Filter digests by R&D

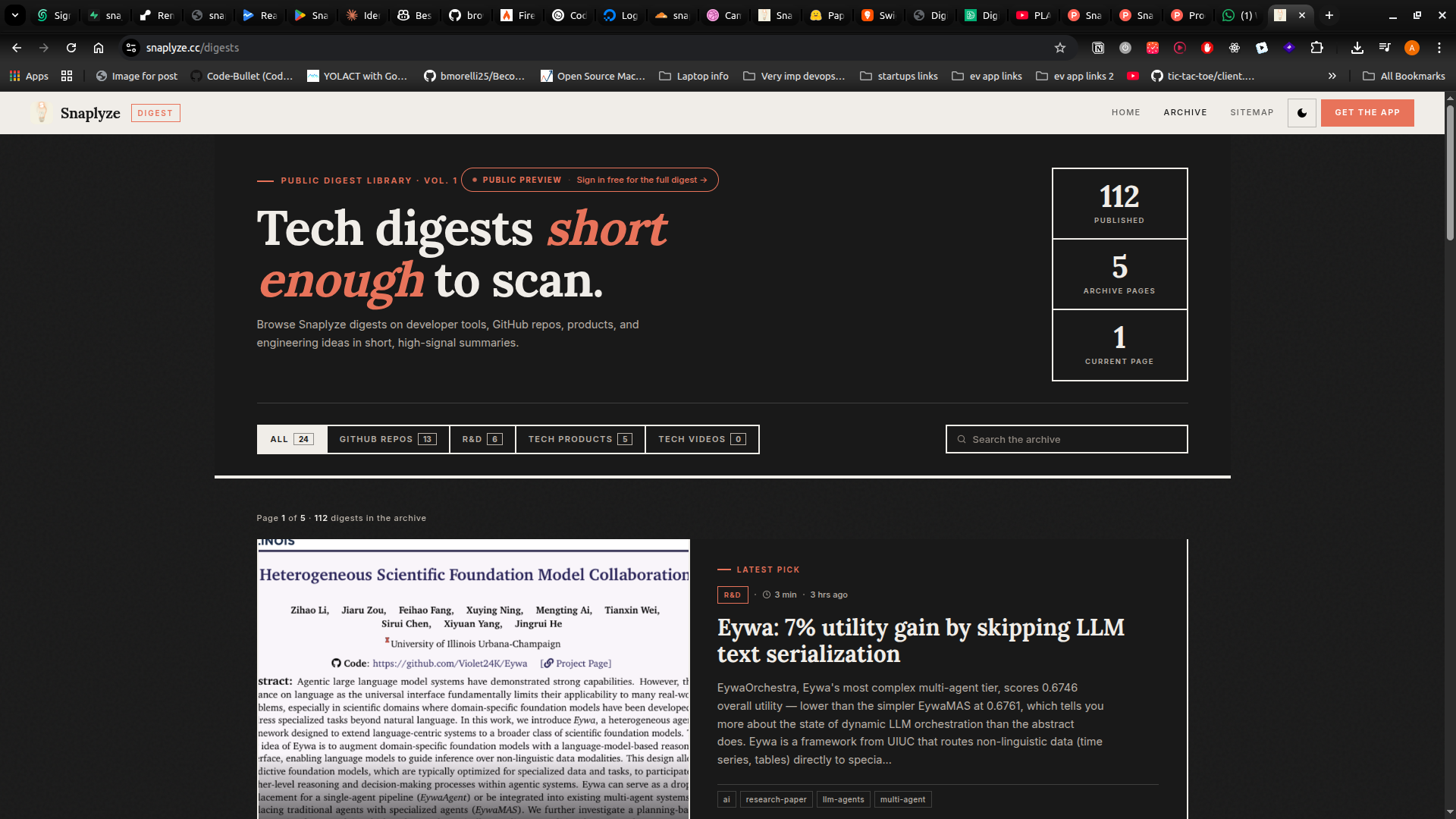click(482, 439)
